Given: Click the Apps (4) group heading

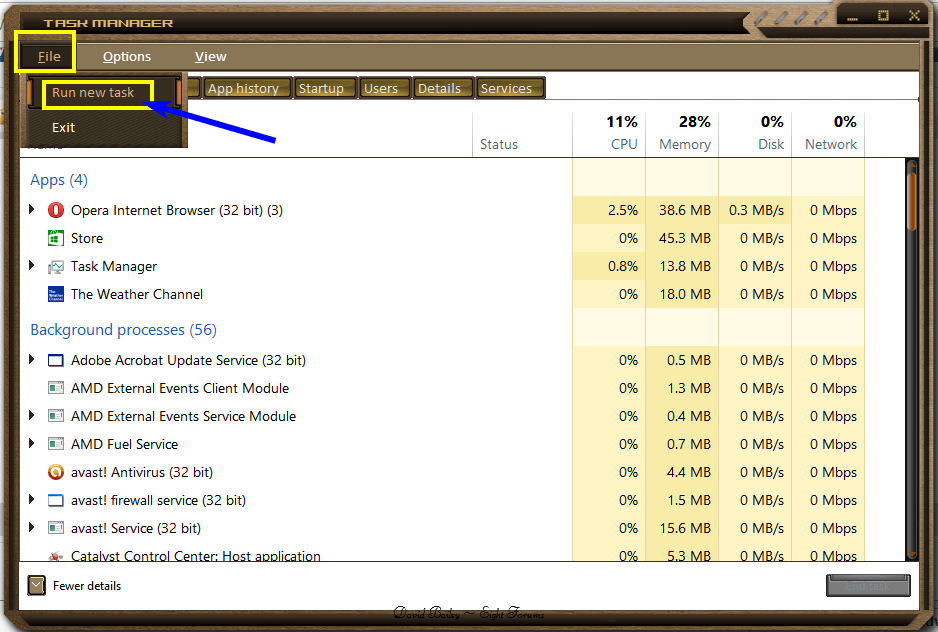Looking at the screenshot, I should click(x=59, y=180).
